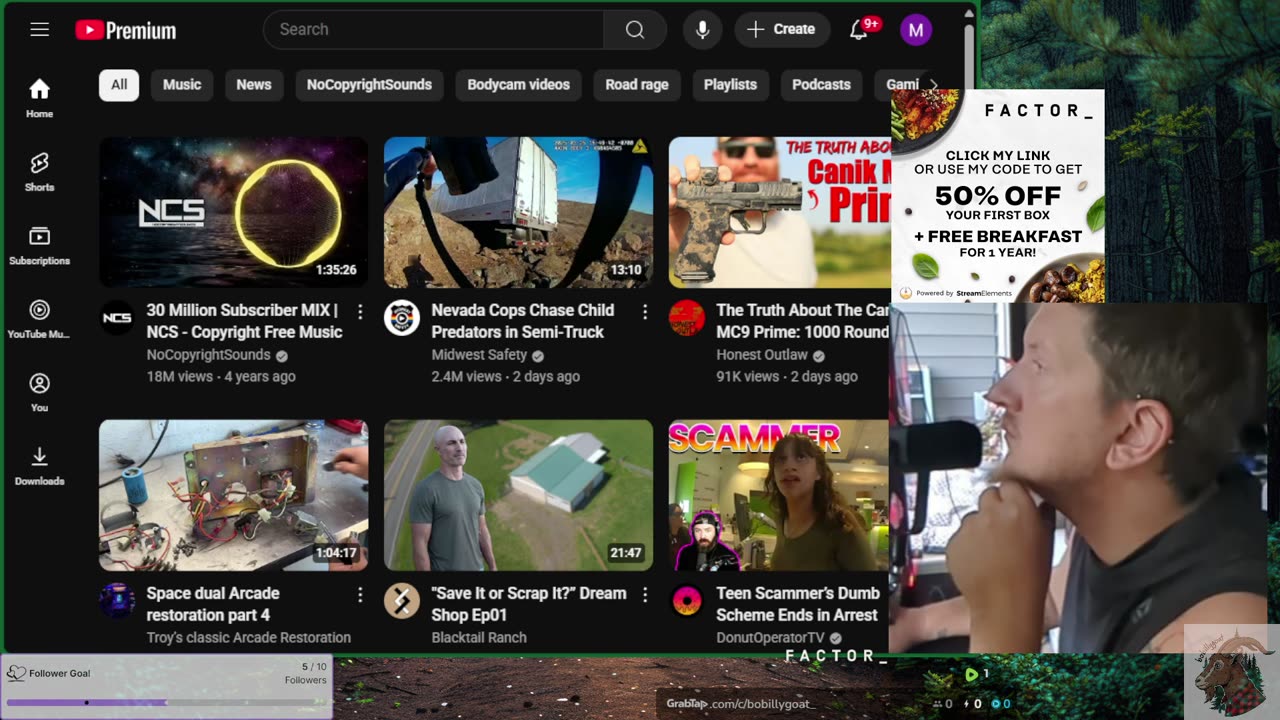Open "Save It or Scrap It?" video title
1280x720 pixels.
[529, 604]
